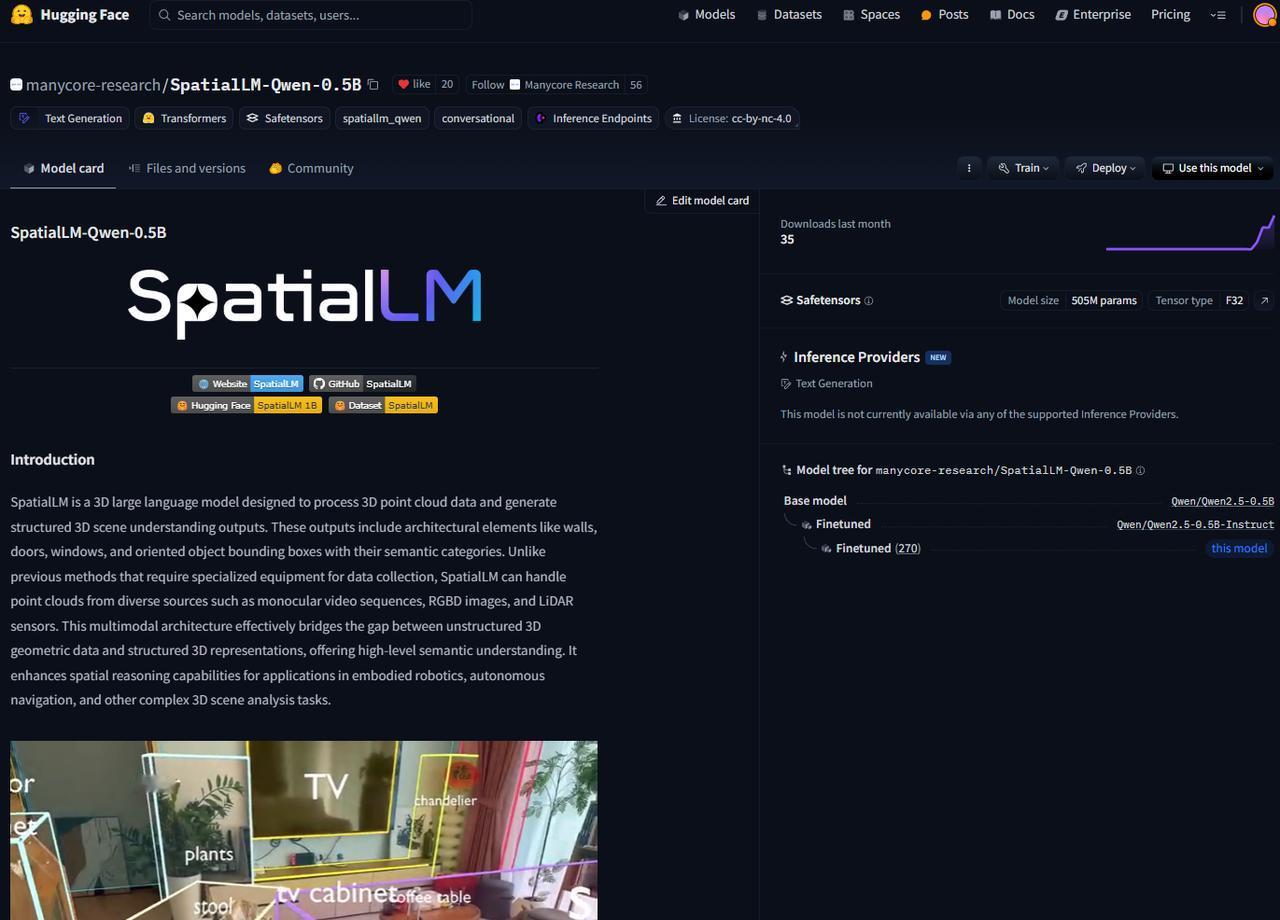Screen dimensions: 1280x920
Task: Open the Website SpatialLM badge
Action: click(248, 384)
